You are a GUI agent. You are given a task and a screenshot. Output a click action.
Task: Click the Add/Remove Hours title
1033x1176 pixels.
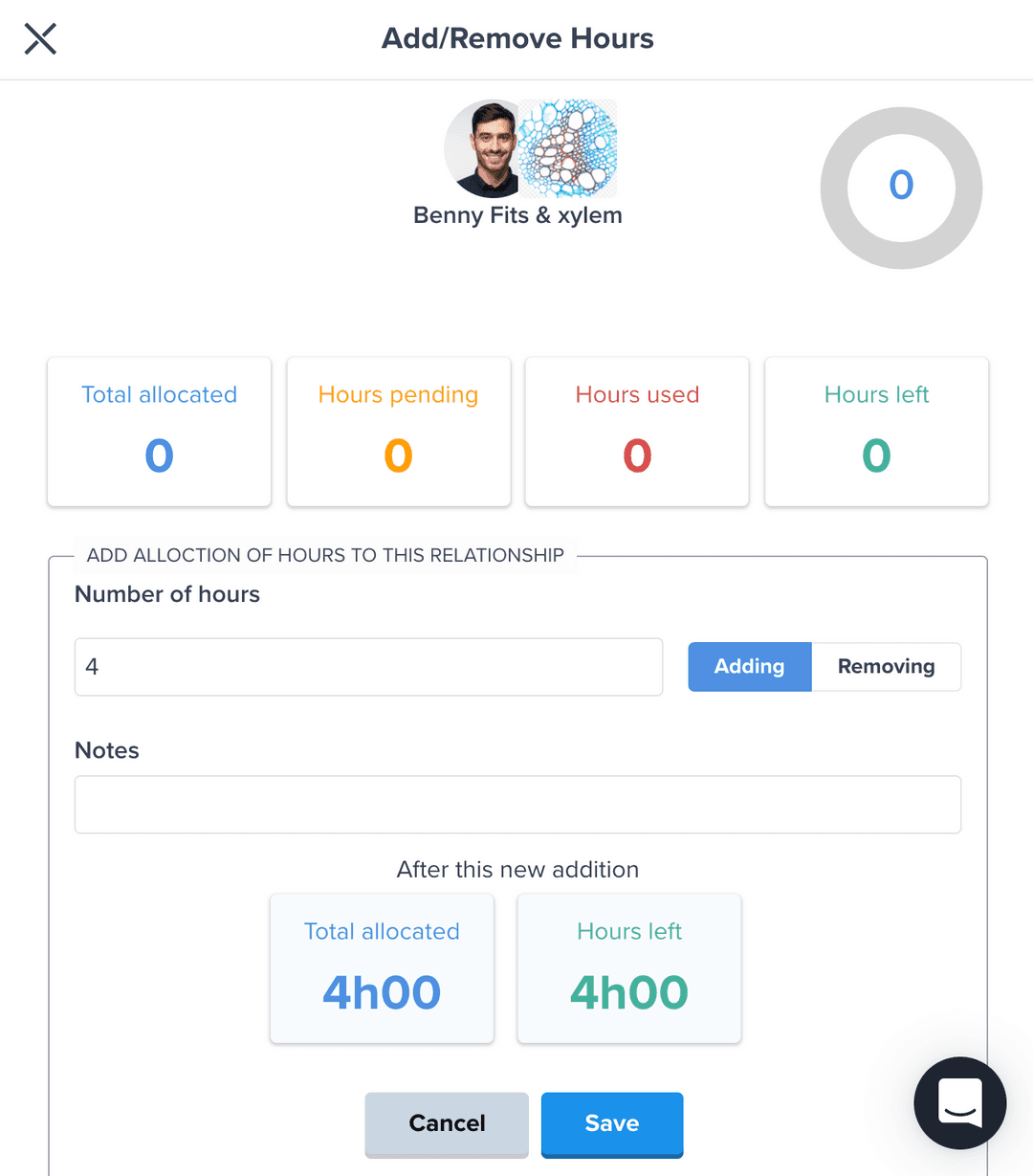(517, 39)
